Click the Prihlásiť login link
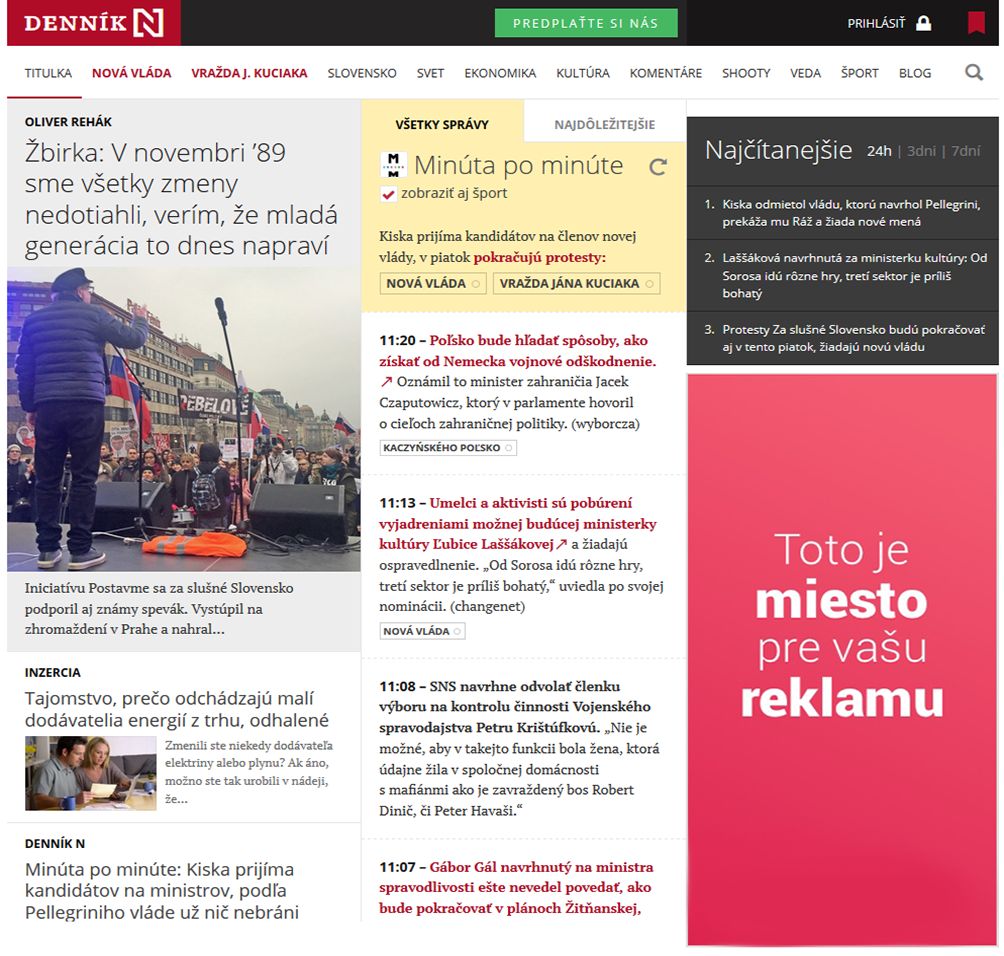Image resolution: width=1004 pixels, height=956 pixels. [876, 24]
